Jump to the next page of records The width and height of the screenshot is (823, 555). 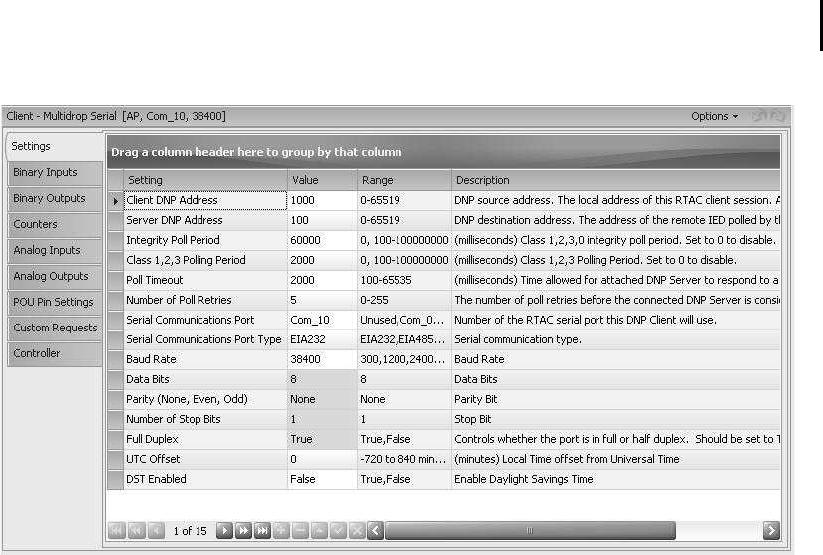tap(243, 530)
